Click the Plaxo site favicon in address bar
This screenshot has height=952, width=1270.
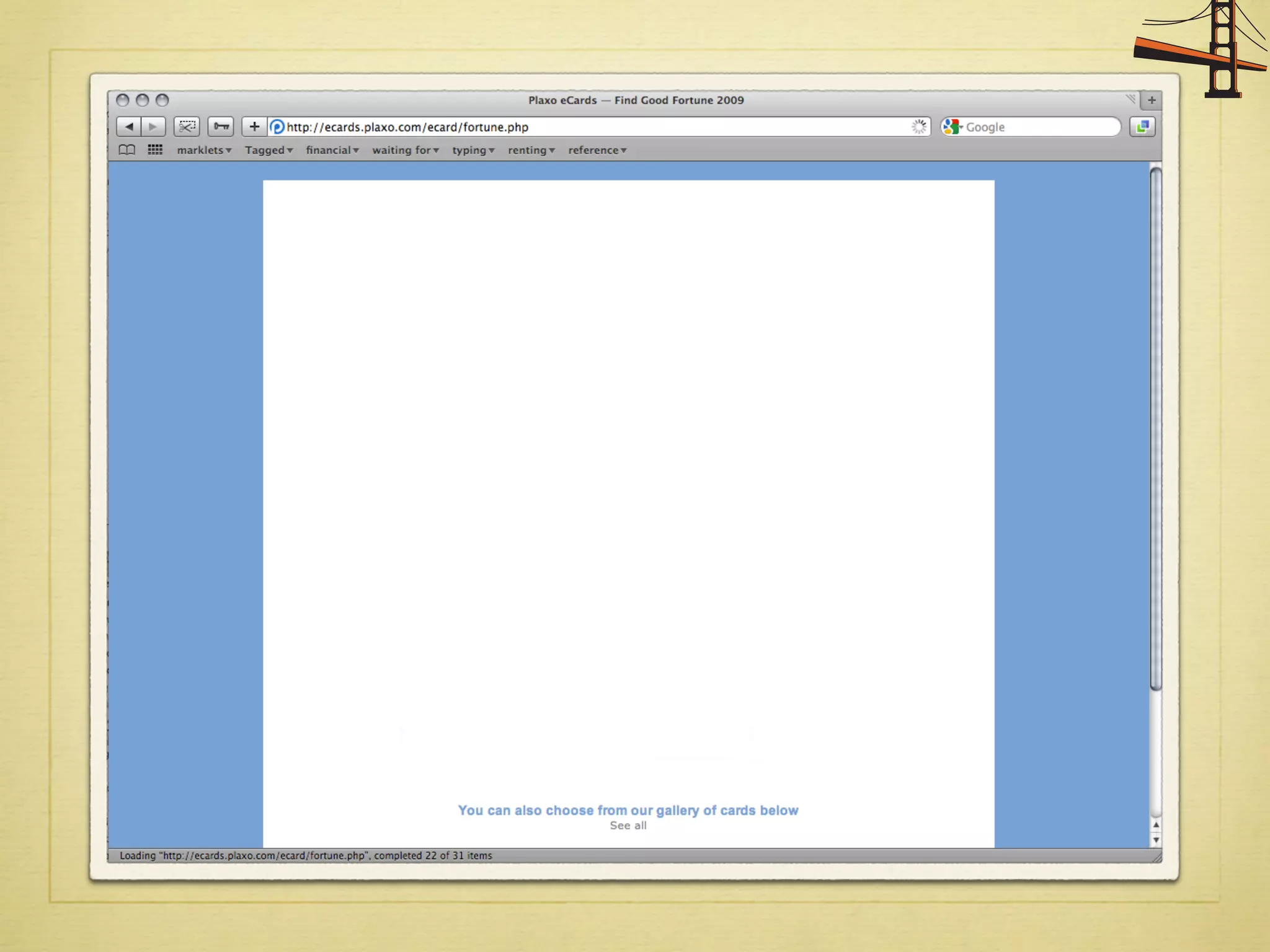tap(277, 127)
